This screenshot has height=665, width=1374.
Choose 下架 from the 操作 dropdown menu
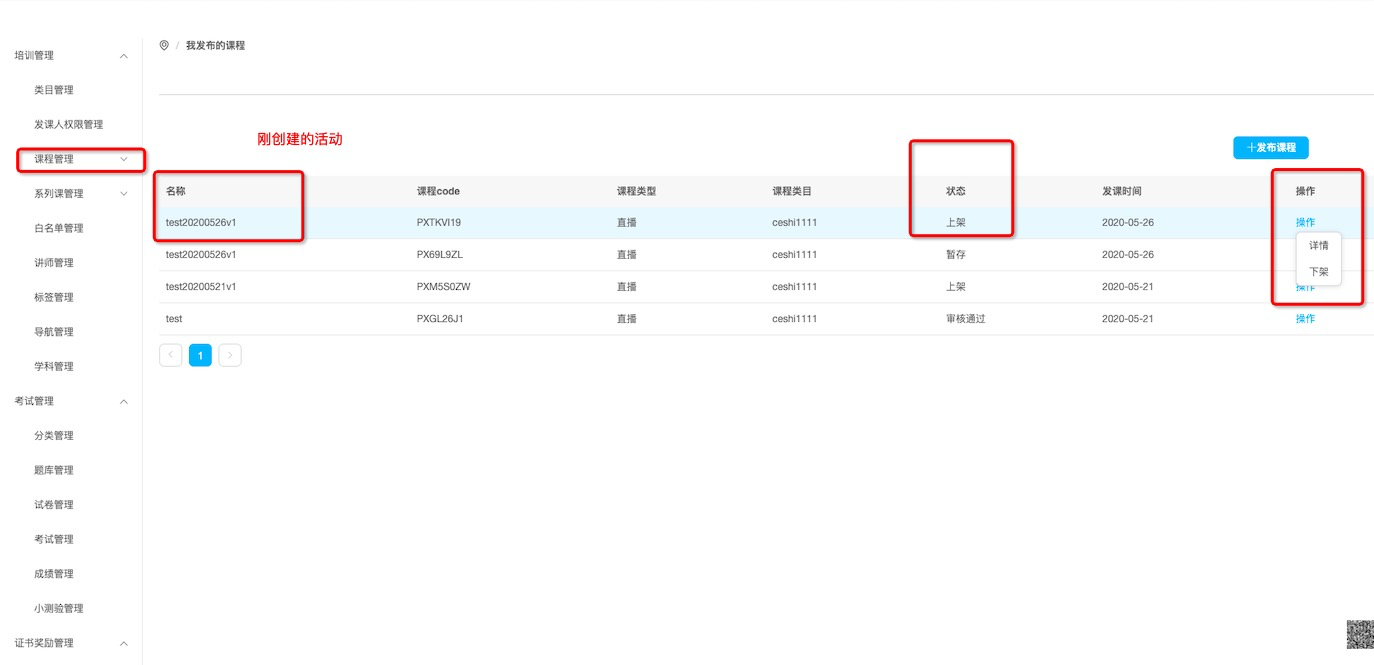click(x=1319, y=271)
